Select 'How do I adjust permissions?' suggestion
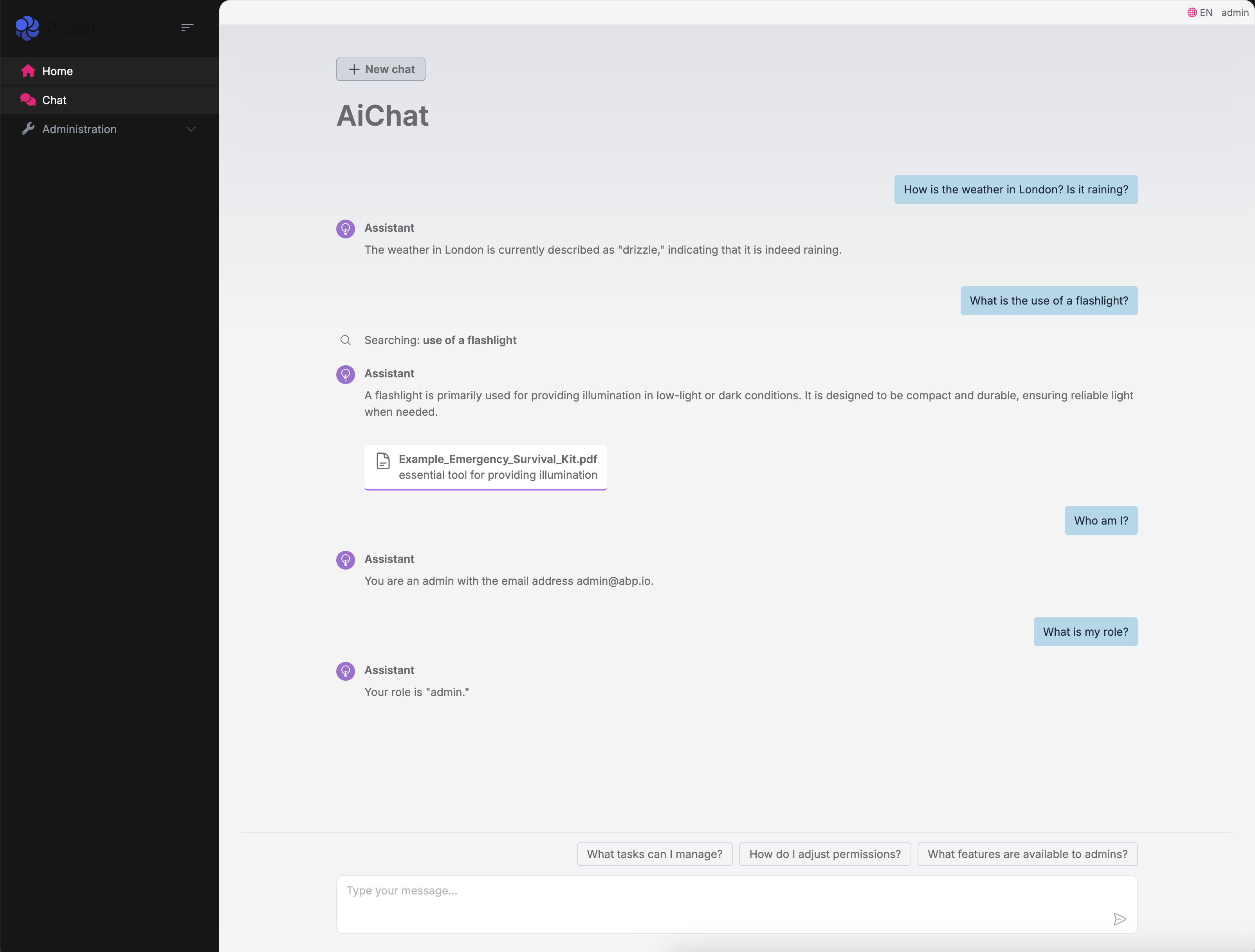1255x952 pixels. point(824,853)
